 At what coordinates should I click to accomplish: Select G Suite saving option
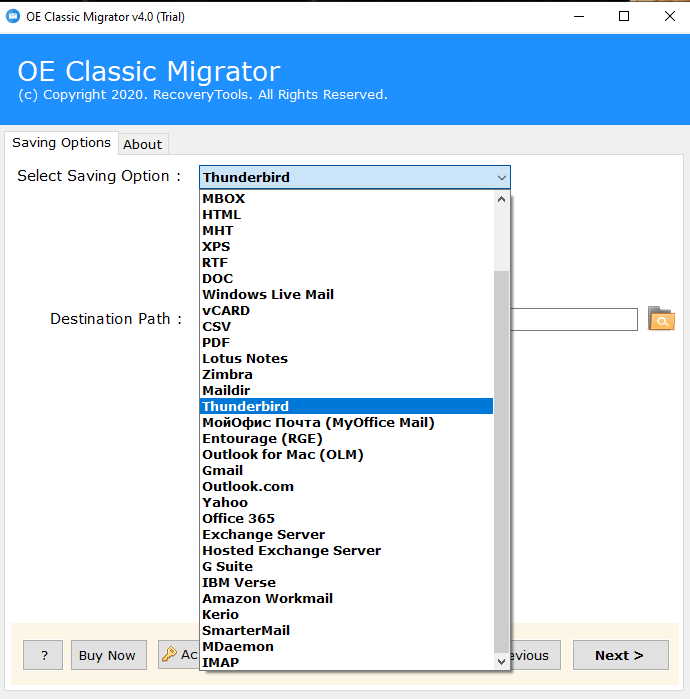pyautogui.click(x=347, y=567)
